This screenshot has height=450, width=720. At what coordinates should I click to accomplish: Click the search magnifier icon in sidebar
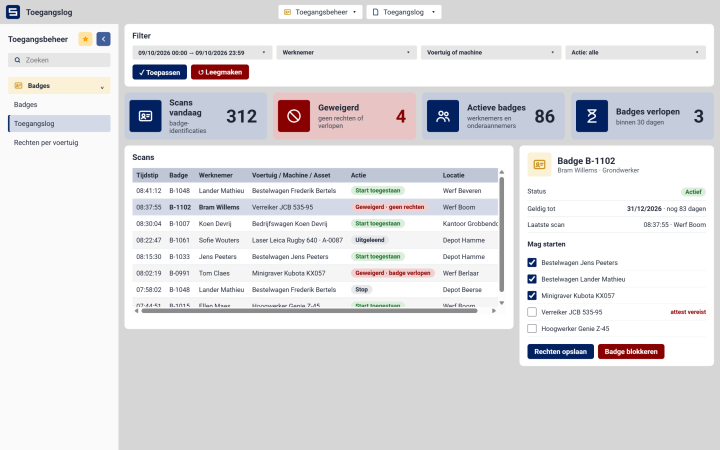pyautogui.click(x=17, y=60)
